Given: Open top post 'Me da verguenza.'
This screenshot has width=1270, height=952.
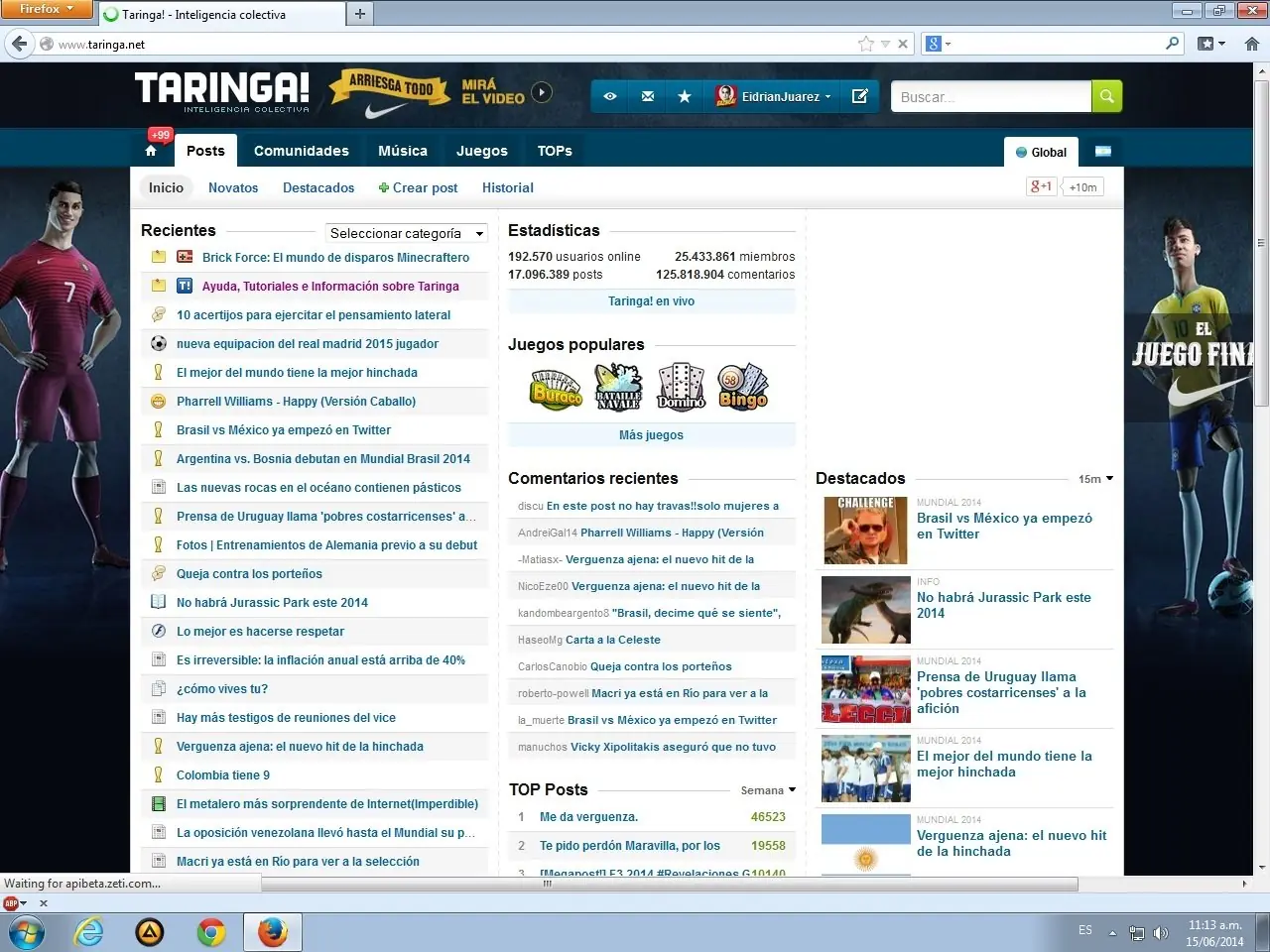Looking at the screenshot, I should (588, 817).
